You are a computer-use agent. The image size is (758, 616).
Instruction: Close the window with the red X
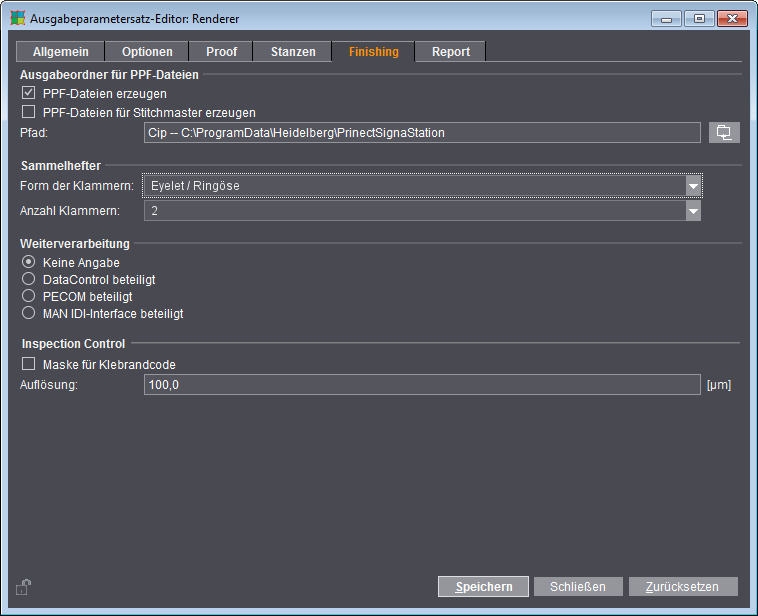[x=732, y=18]
